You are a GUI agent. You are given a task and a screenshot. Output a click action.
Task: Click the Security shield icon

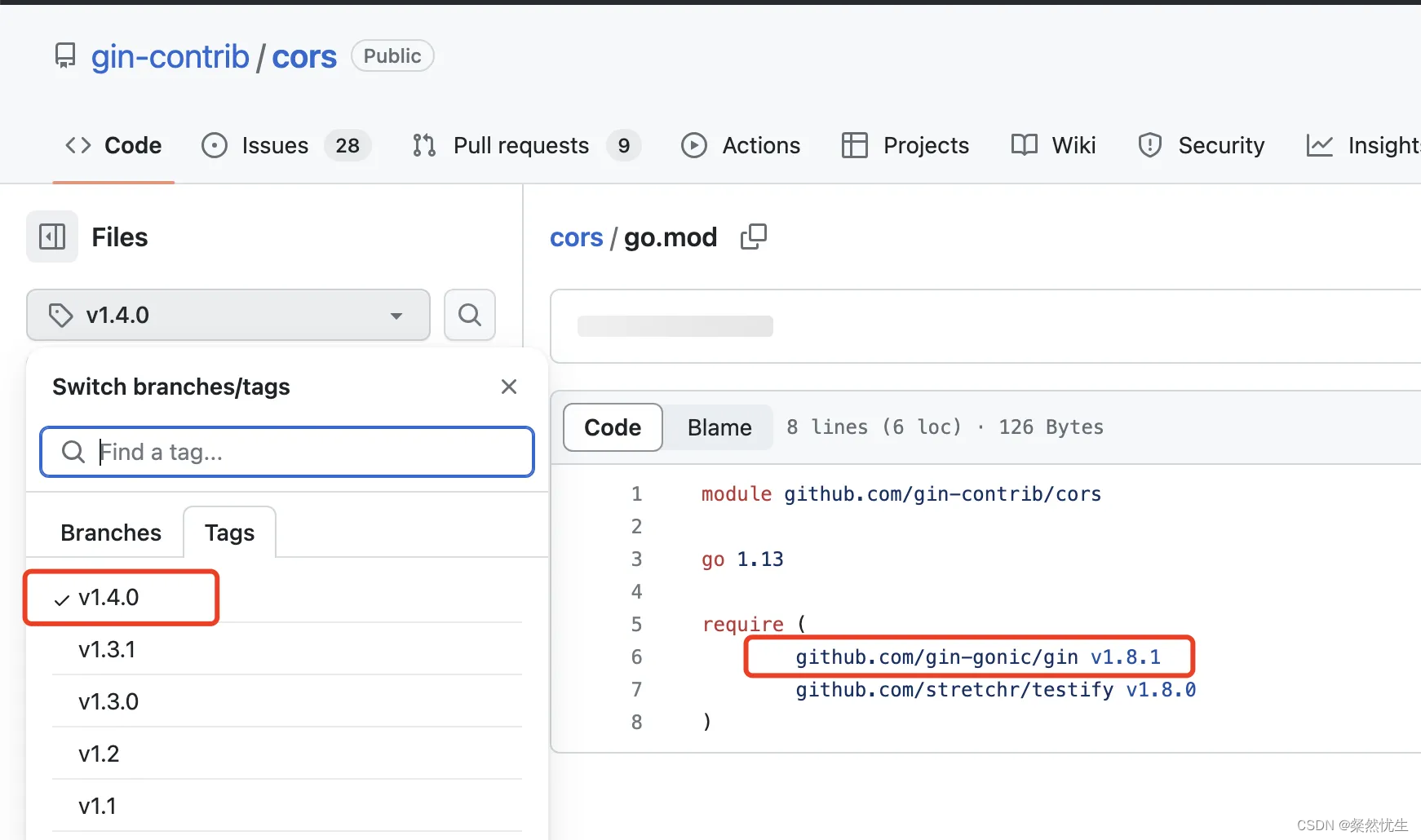1150,145
